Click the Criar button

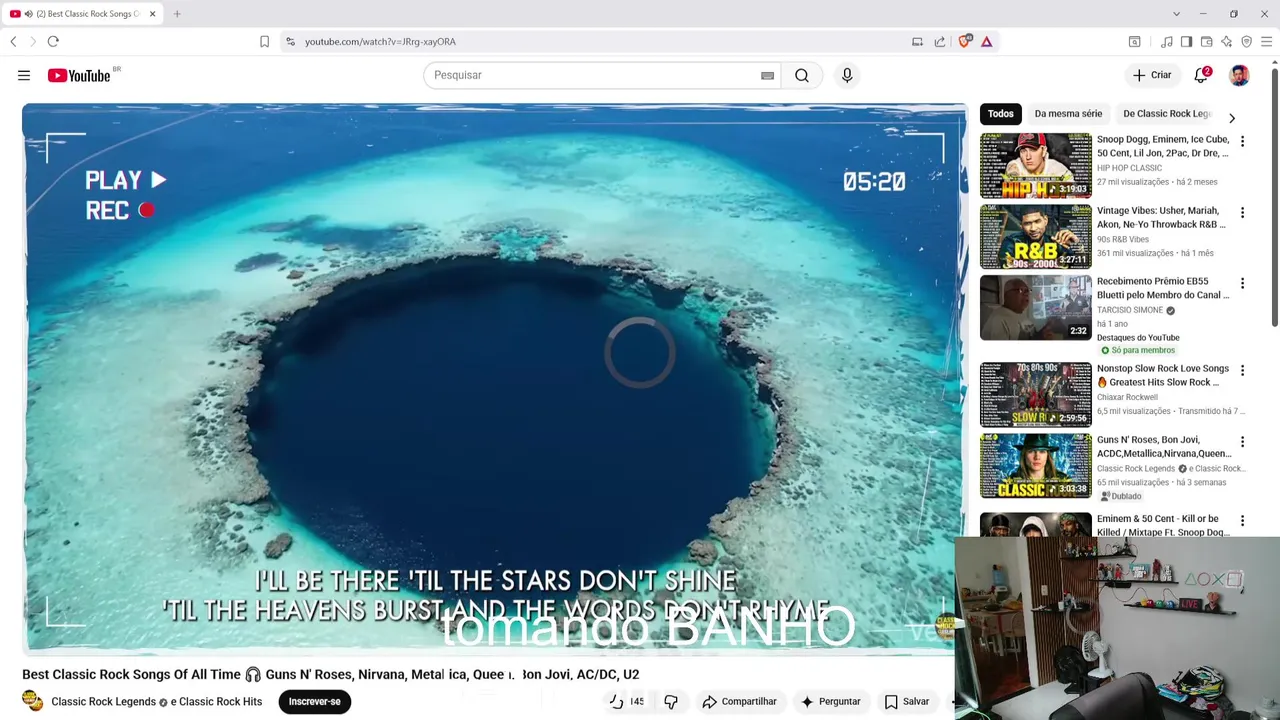pos(1152,75)
